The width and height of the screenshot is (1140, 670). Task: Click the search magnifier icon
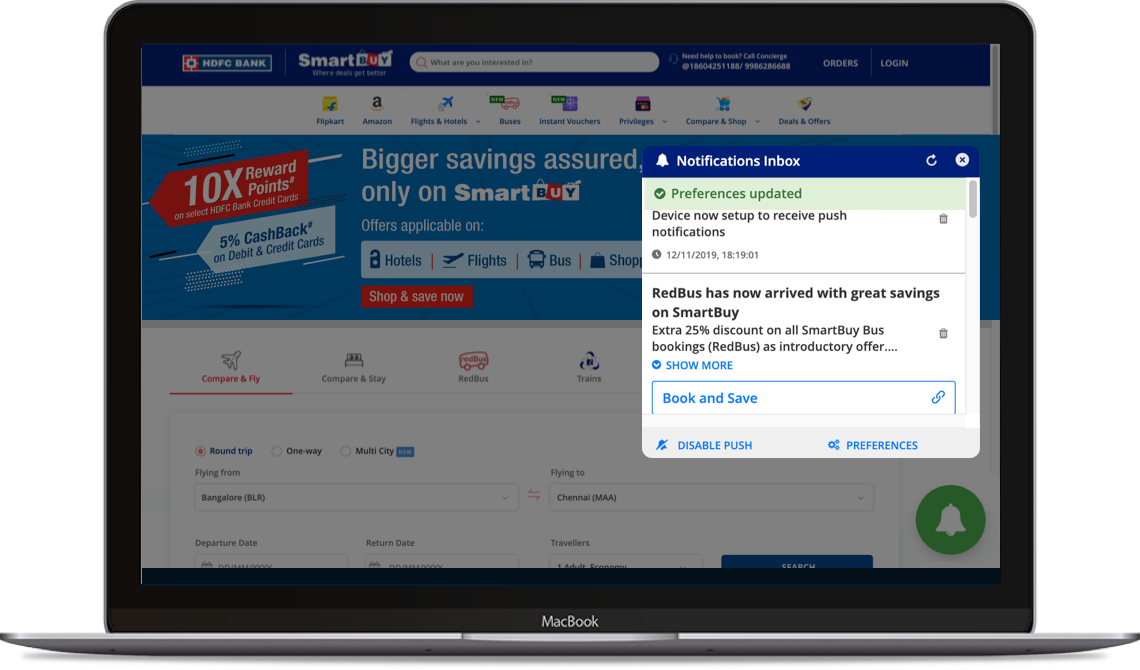click(x=421, y=62)
